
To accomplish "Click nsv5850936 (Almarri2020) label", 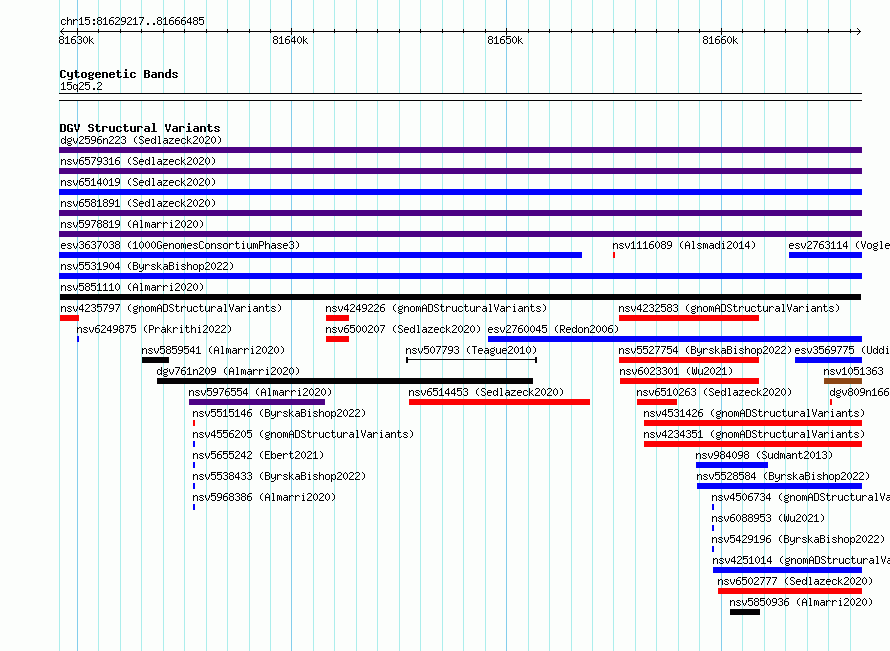I will [801, 602].
